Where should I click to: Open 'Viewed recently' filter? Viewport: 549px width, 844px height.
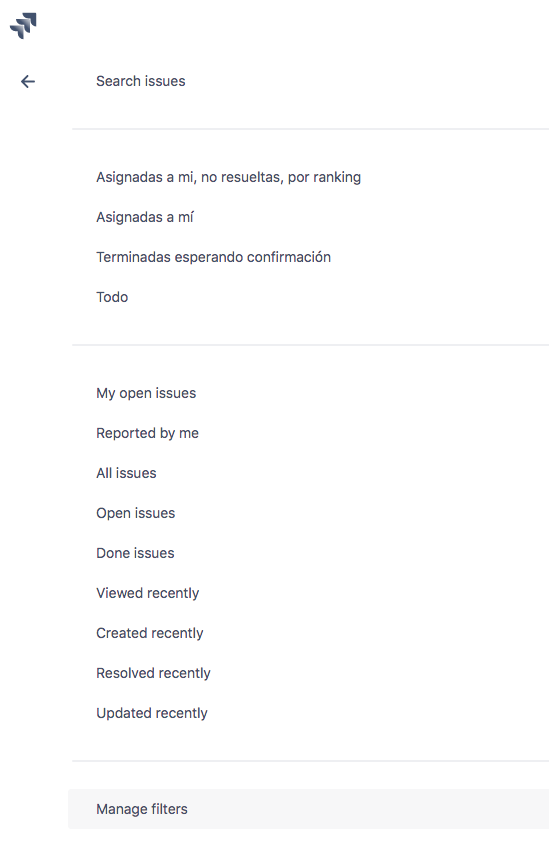click(x=147, y=593)
